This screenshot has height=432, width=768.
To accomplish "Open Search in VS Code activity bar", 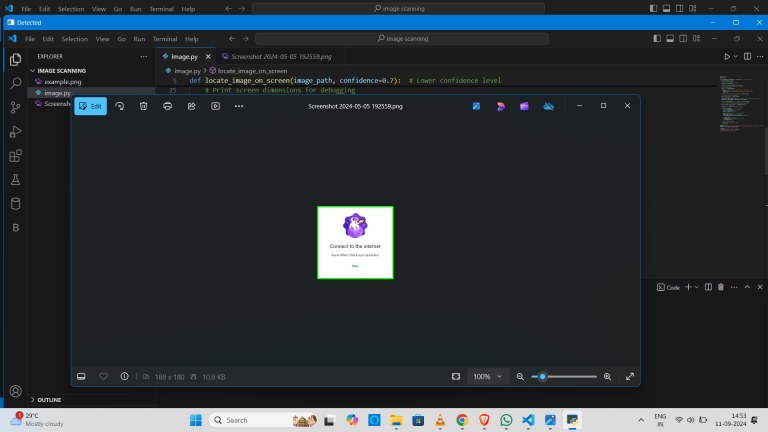I will pos(15,83).
